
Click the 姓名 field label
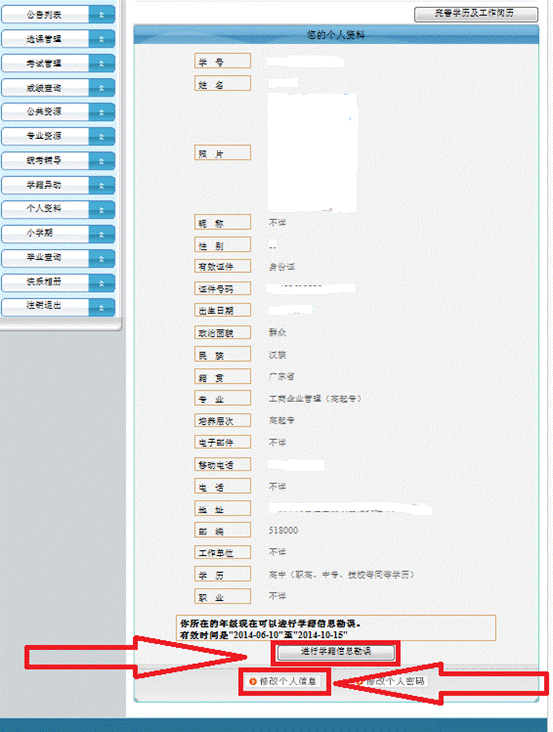point(223,84)
